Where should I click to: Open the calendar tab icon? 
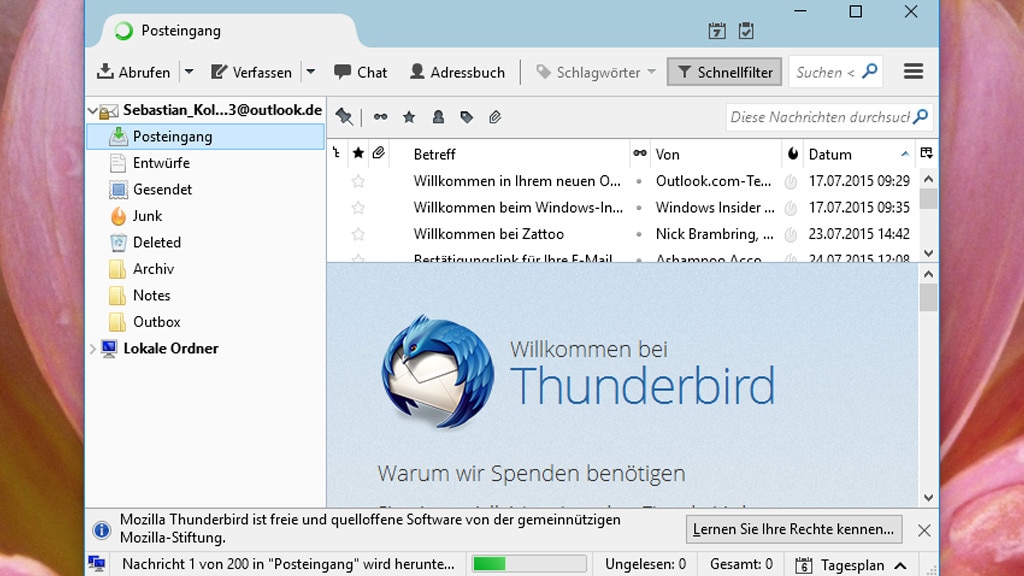click(x=717, y=31)
